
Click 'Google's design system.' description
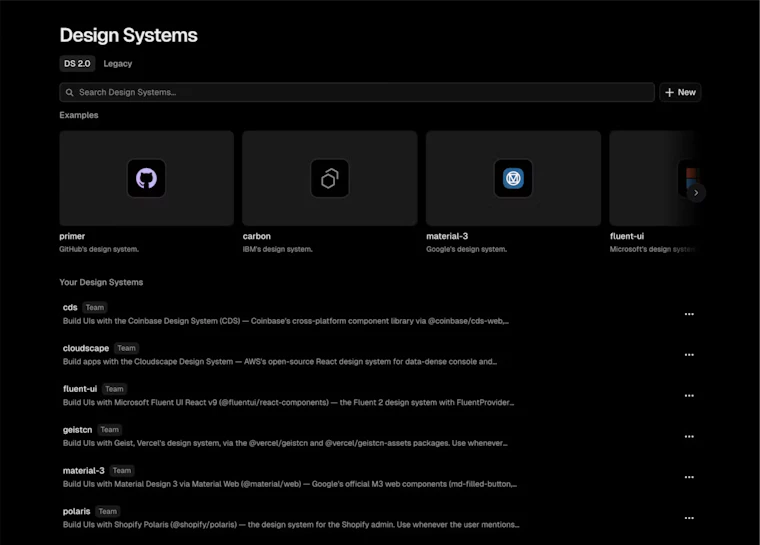tap(466, 249)
